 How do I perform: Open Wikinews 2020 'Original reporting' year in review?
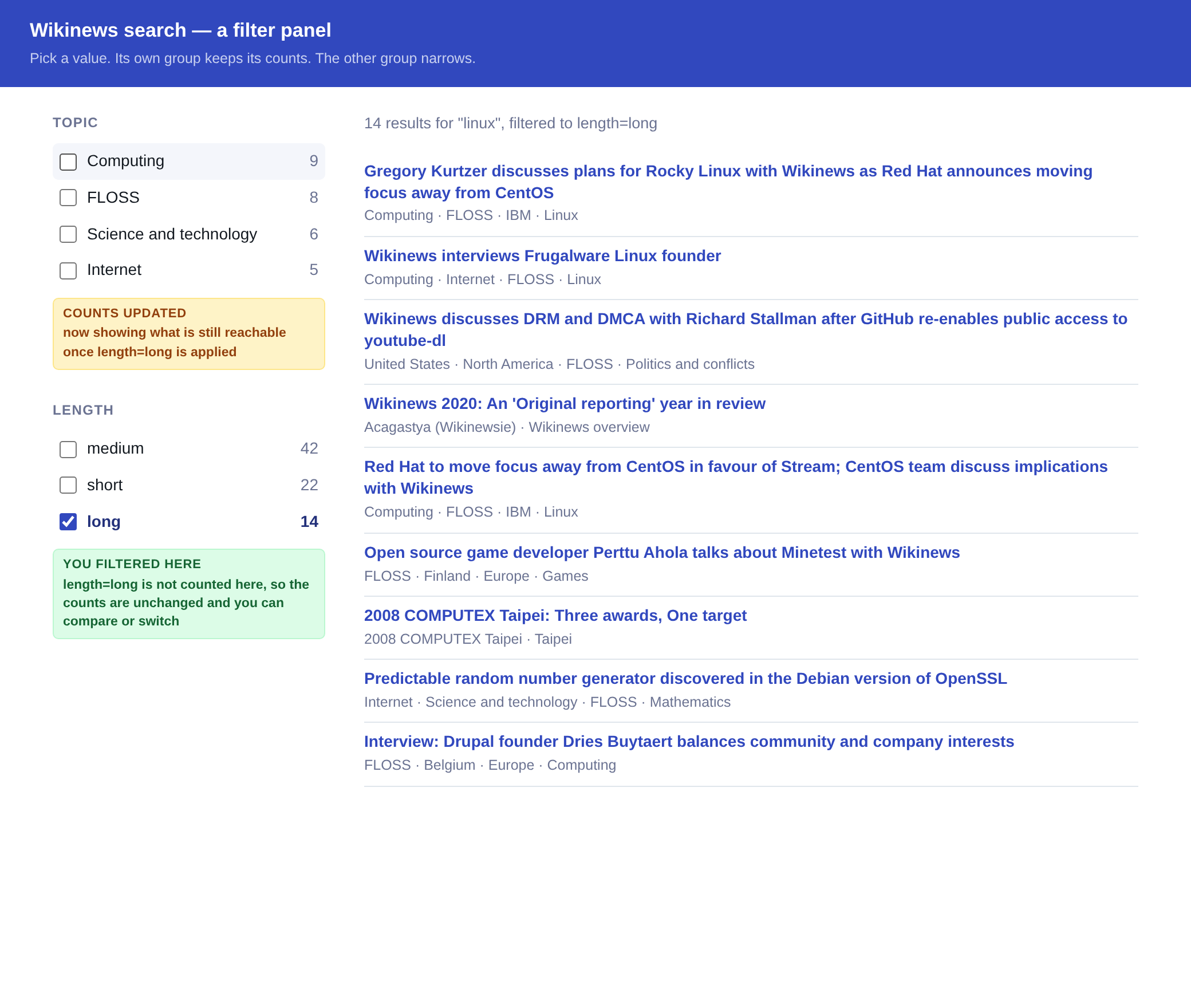pos(565,404)
